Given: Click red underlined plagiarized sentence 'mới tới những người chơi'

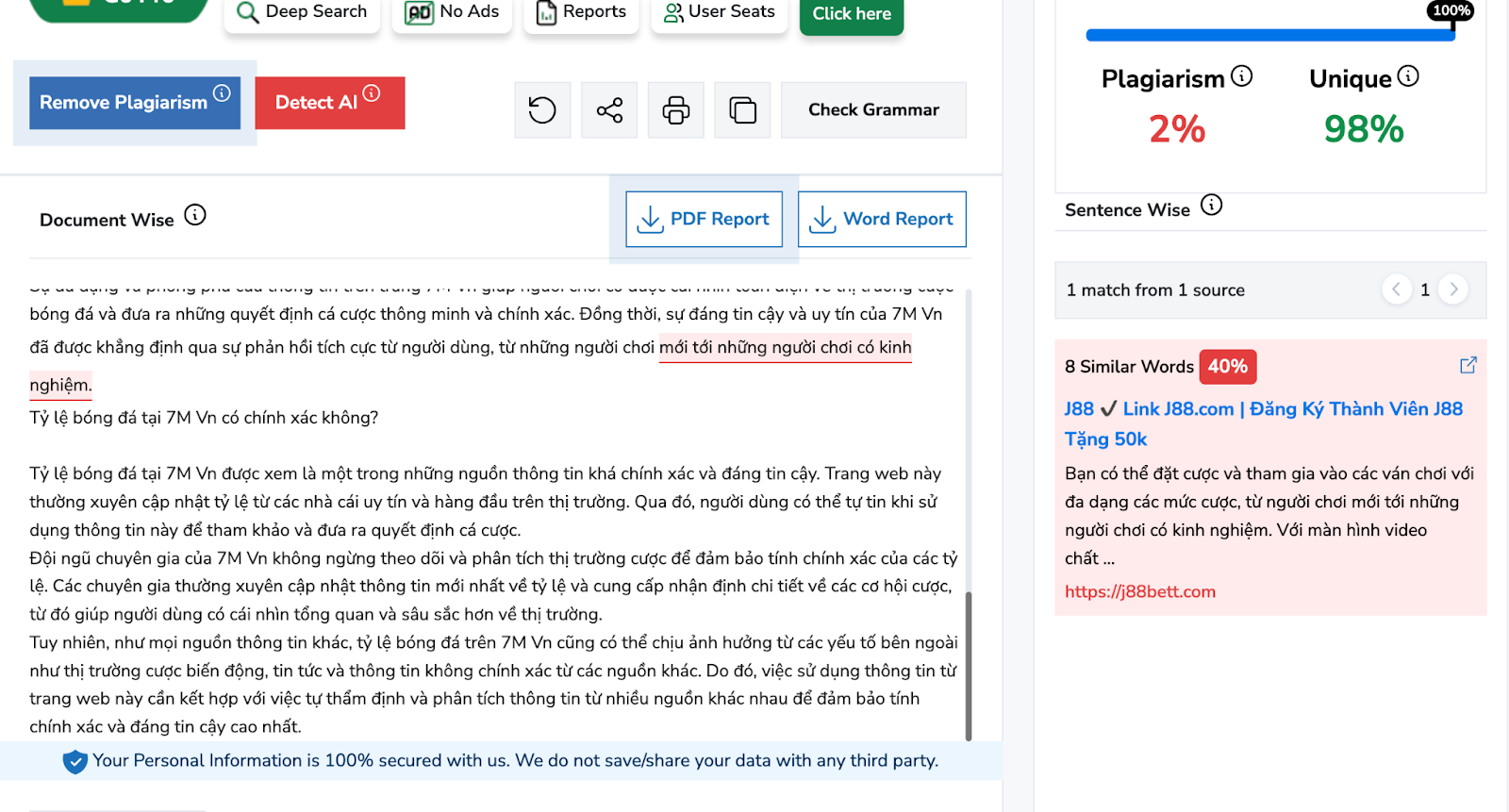Looking at the screenshot, I should point(786,347).
